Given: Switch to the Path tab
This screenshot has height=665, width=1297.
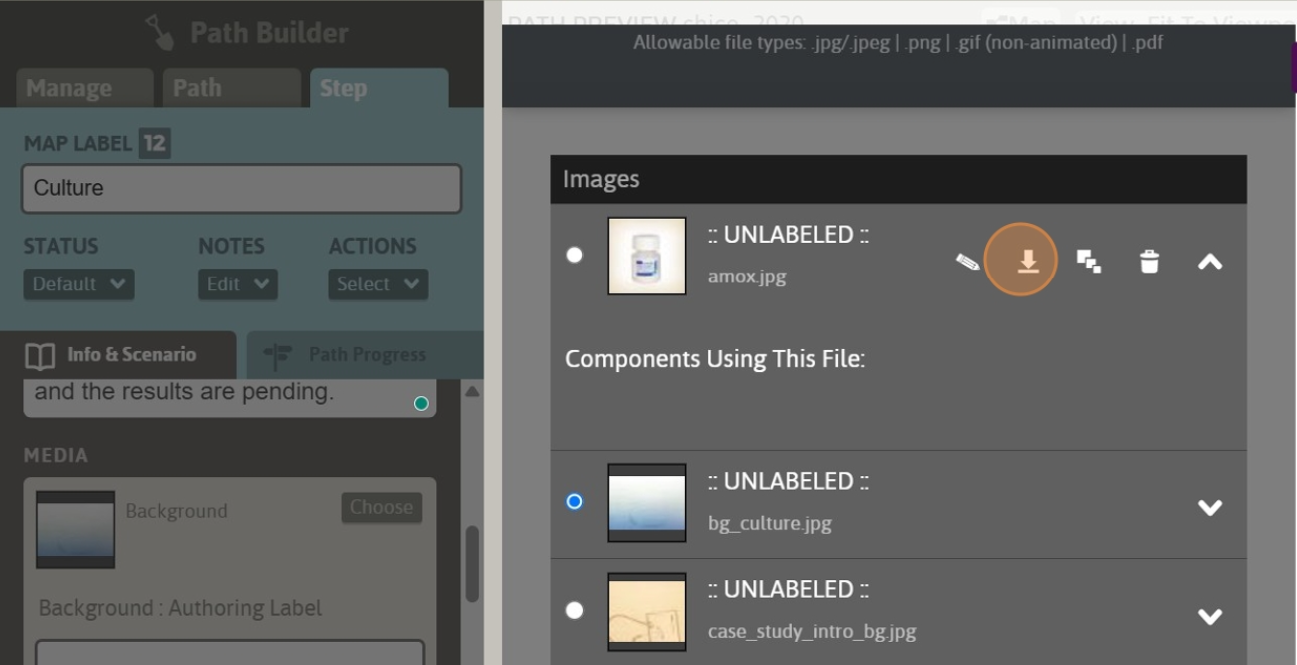Looking at the screenshot, I should (231, 88).
